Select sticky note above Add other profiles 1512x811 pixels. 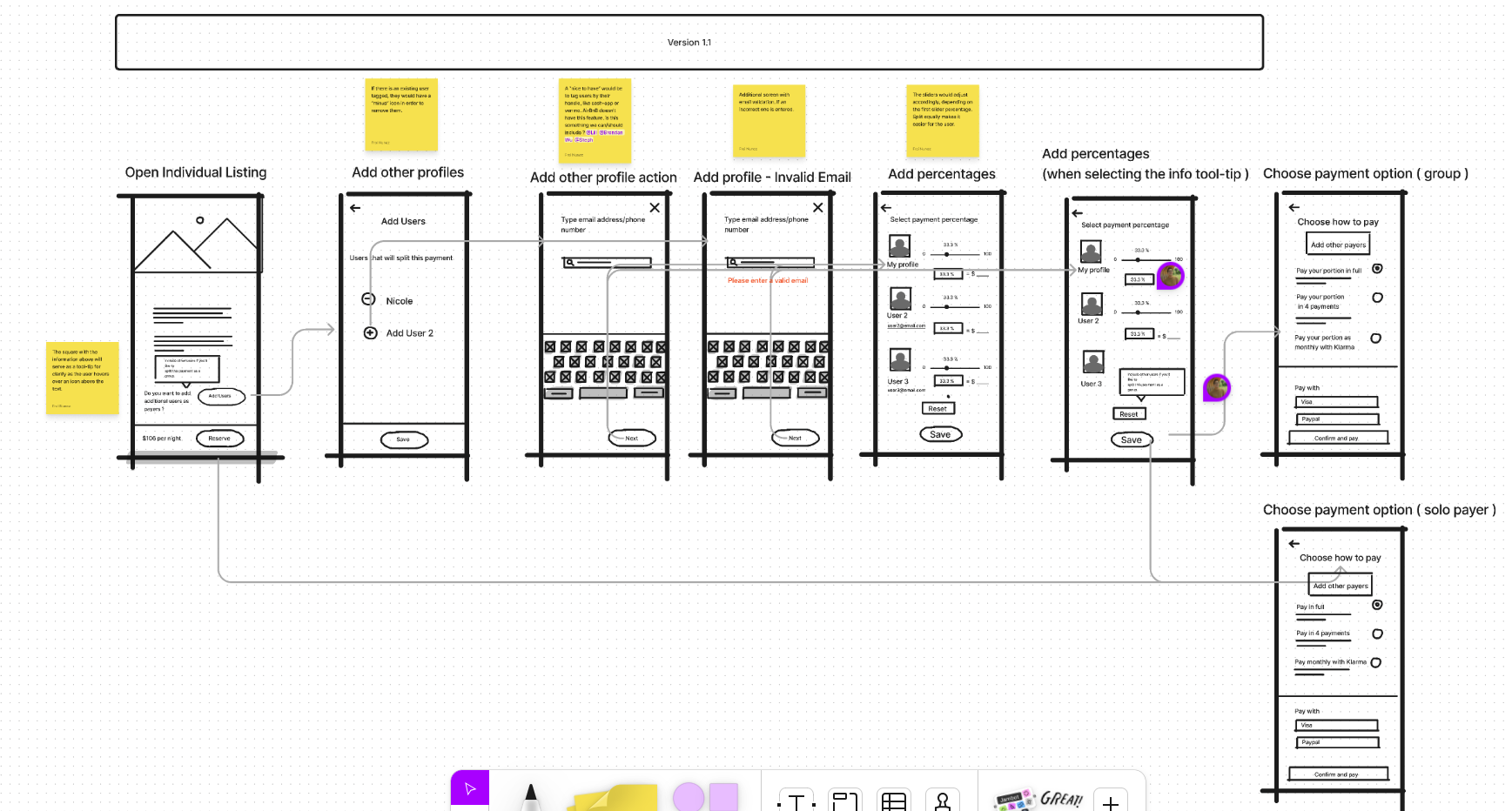tap(401, 115)
